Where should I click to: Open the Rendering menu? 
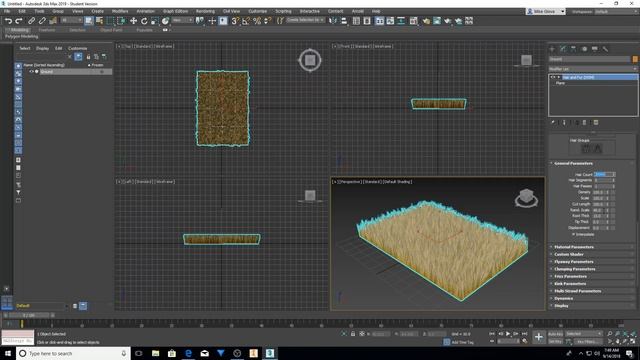coord(205,11)
